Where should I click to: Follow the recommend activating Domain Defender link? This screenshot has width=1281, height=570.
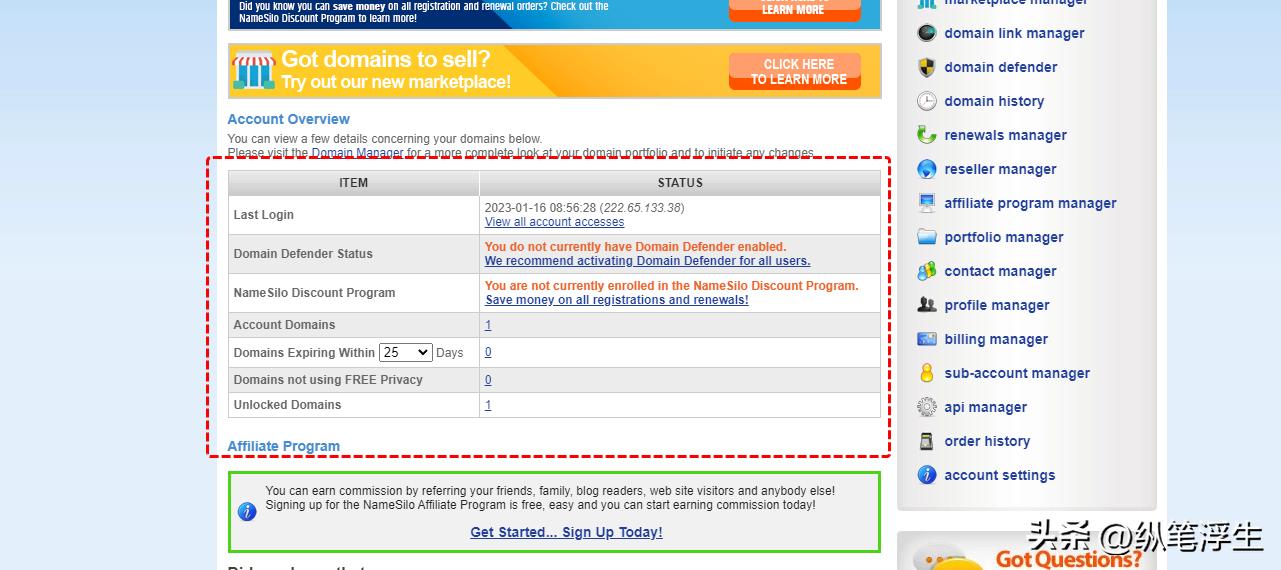[647, 261]
